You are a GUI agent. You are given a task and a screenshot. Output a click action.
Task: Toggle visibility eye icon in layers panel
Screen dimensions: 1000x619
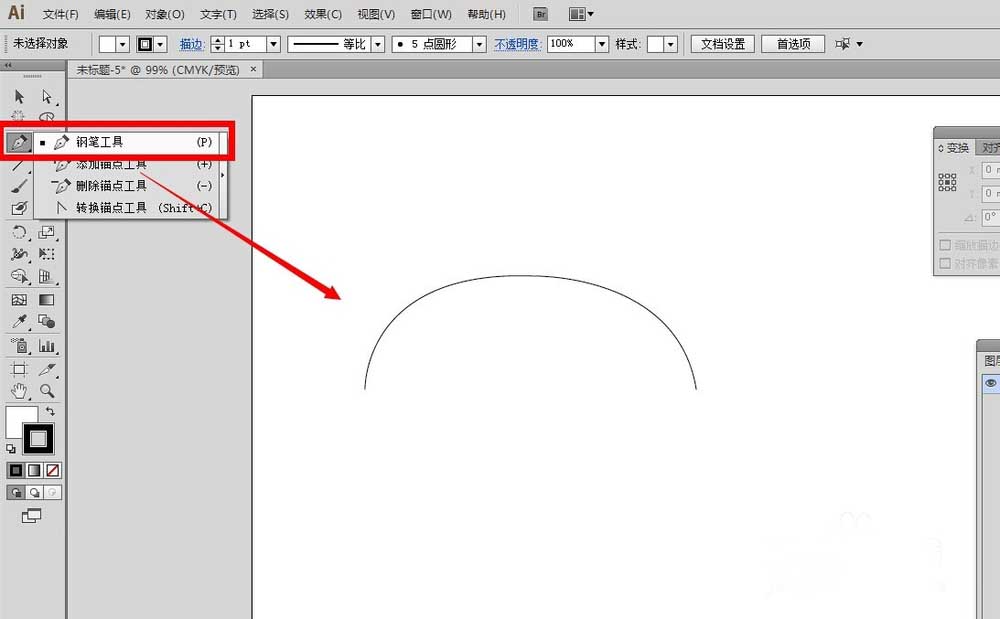(990, 383)
